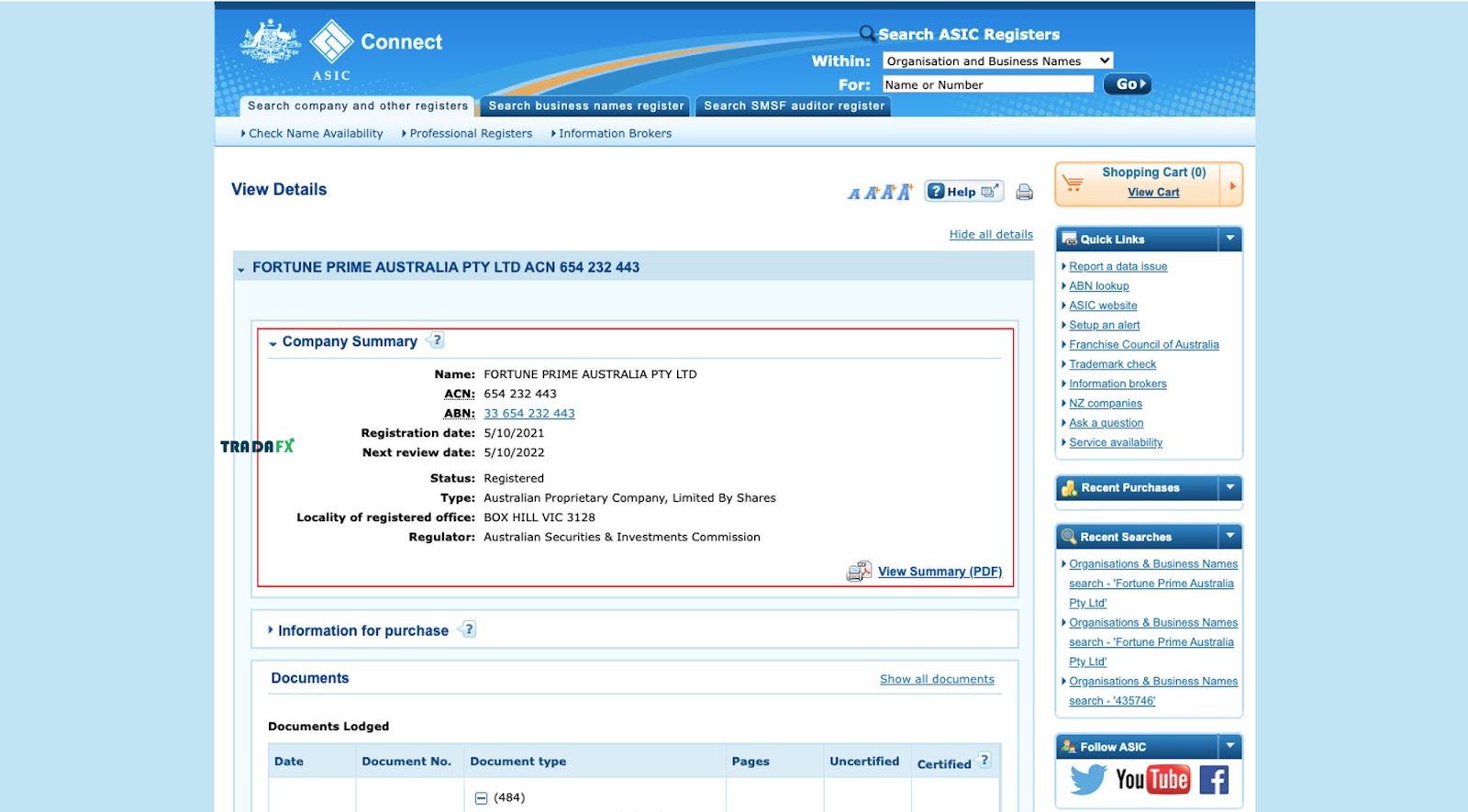
Task: Open ASIC website quick link
Action: (x=1103, y=306)
